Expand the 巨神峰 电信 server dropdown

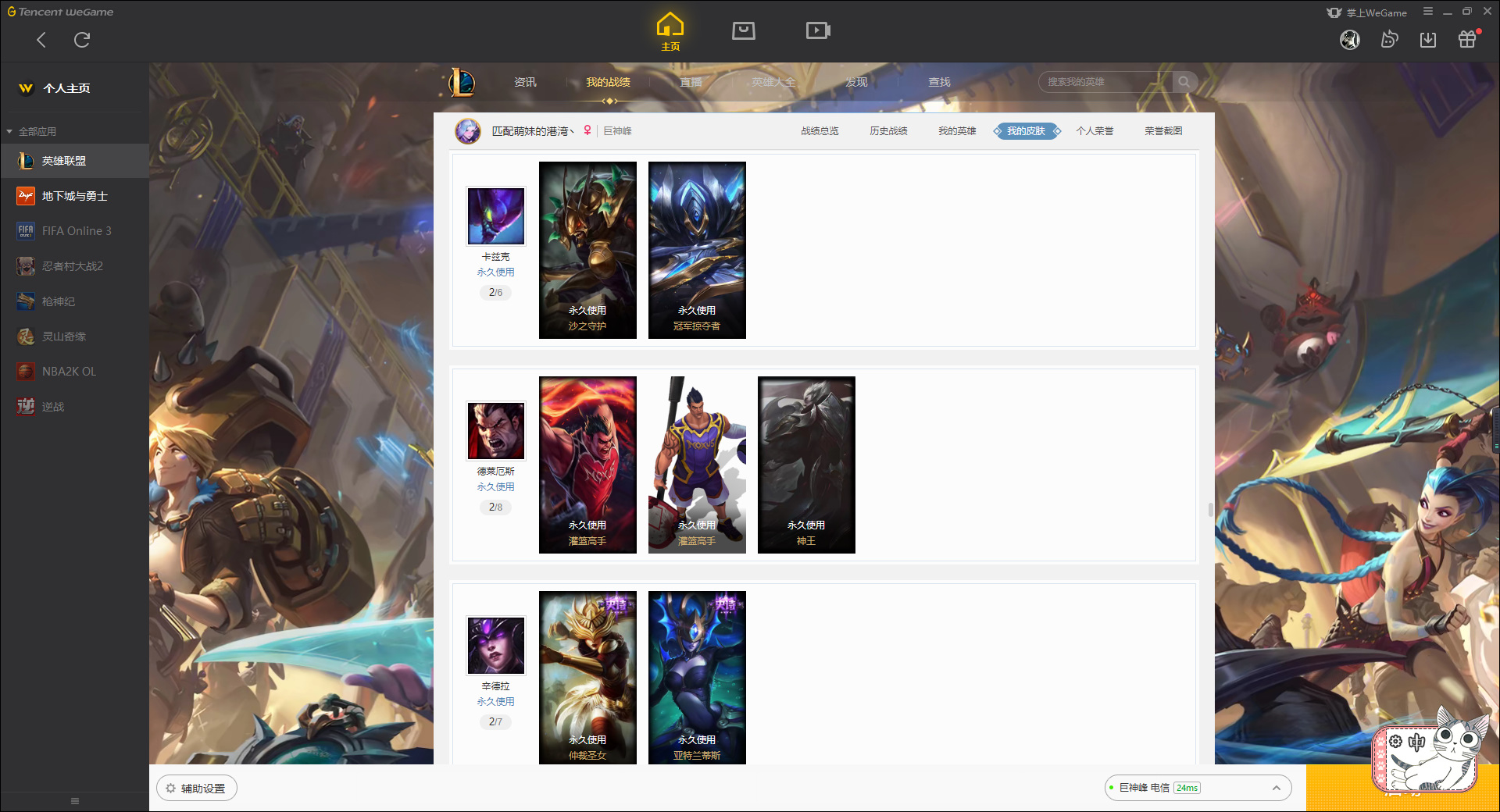coord(1198,788)
